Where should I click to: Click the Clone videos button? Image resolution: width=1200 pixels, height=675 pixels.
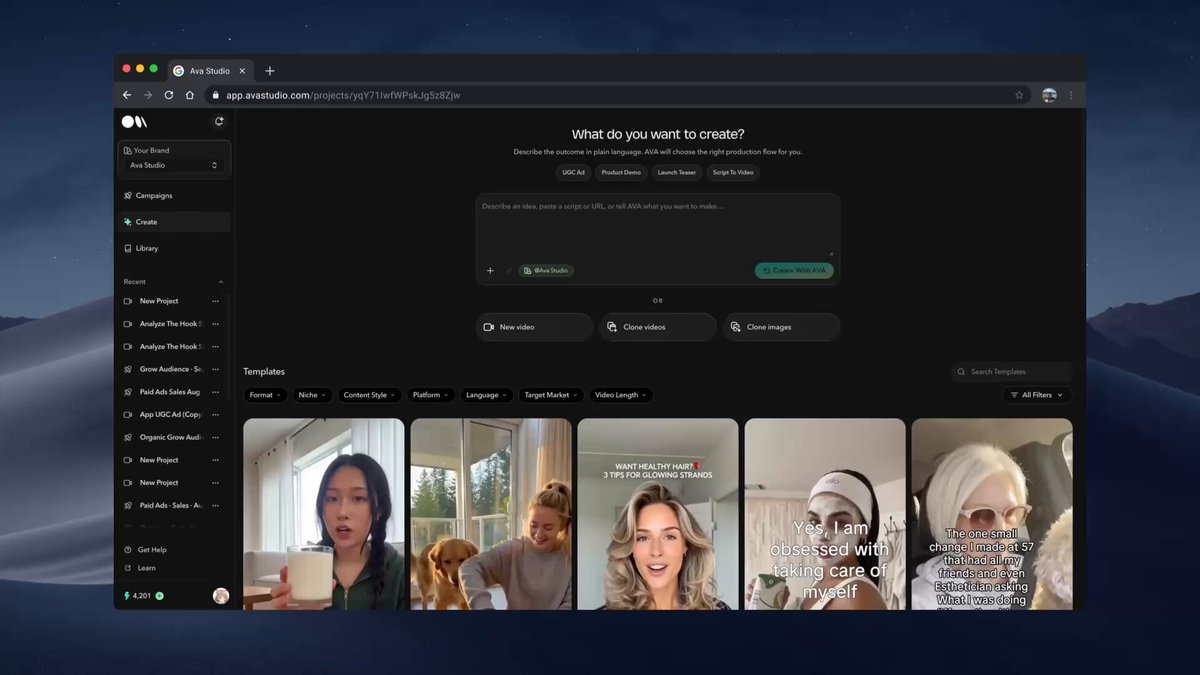point(658,327)
